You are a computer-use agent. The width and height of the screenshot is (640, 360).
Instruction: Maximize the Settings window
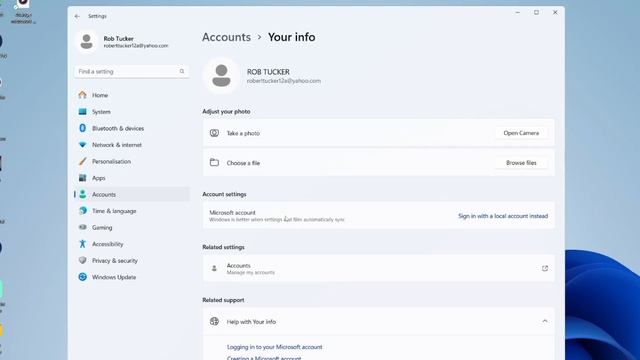pos(536,13)
